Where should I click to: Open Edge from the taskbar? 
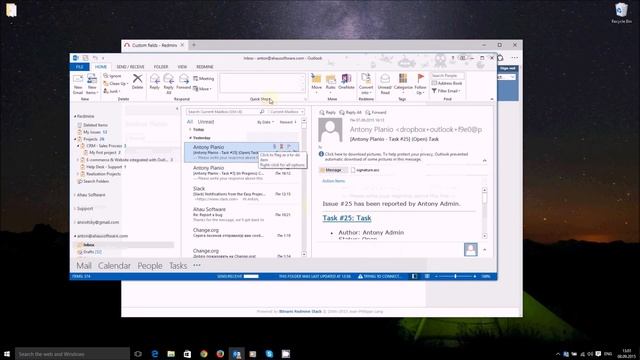pos(155,354)
